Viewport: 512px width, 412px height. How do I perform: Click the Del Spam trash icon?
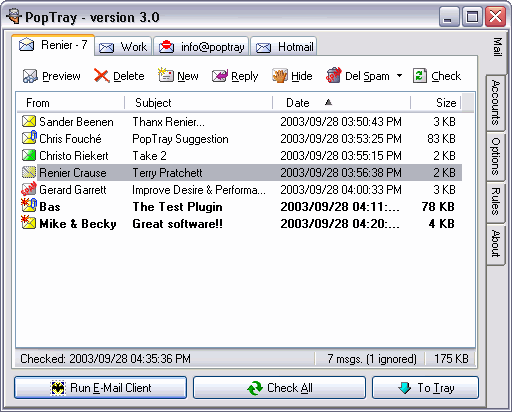pos(333,75)
